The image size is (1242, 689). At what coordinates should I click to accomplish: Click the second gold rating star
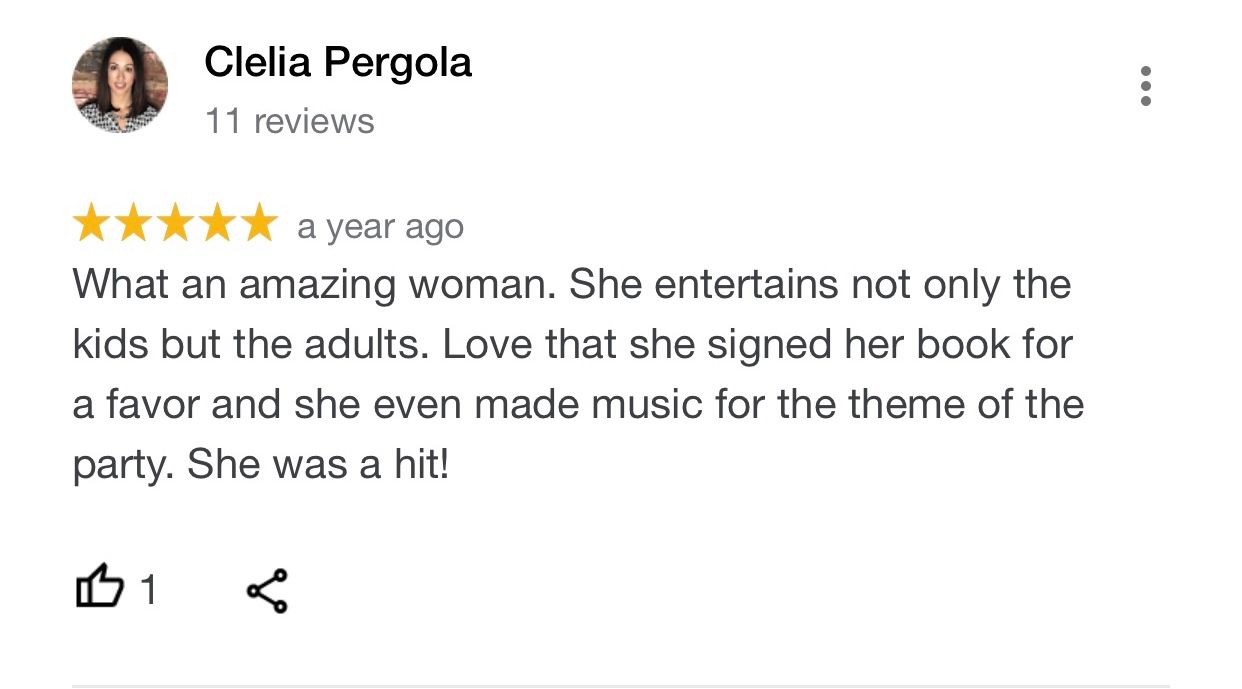point(133,224)
